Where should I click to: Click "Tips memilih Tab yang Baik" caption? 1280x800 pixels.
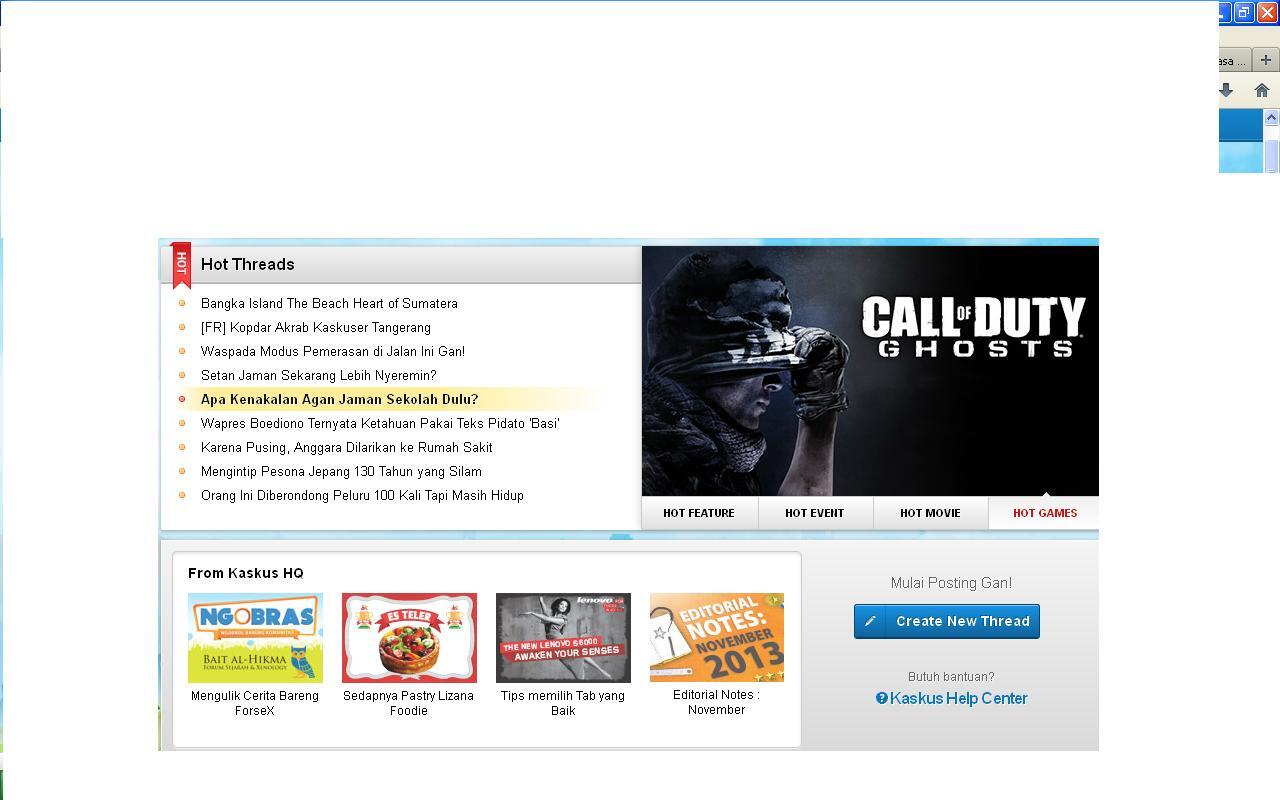pyautogui.click(x=563, y=703)
